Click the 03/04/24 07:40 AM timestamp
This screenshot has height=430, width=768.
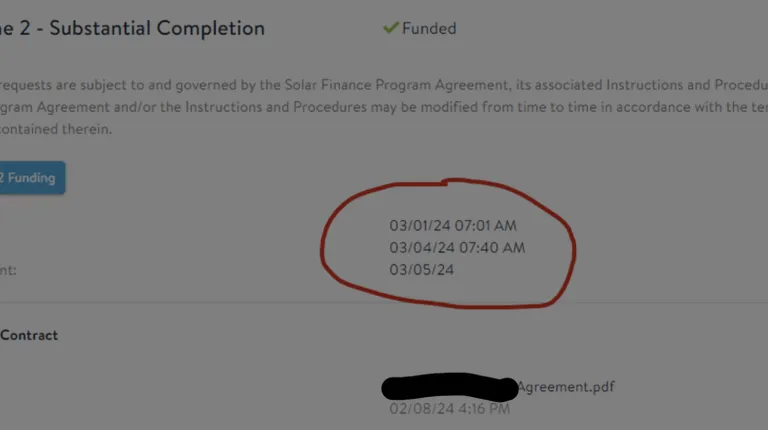tap(457, 247)
